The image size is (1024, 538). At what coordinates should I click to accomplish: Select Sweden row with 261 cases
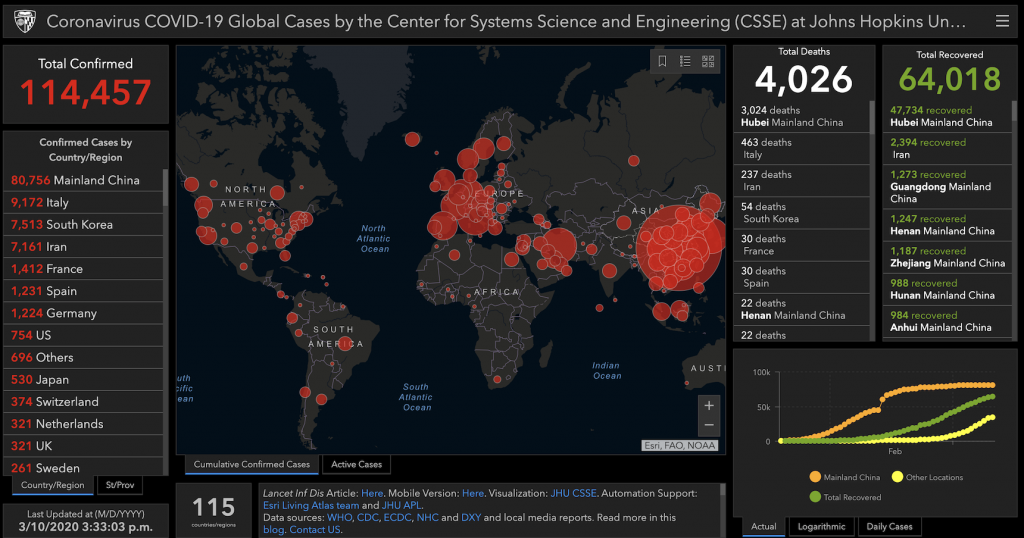83,467
